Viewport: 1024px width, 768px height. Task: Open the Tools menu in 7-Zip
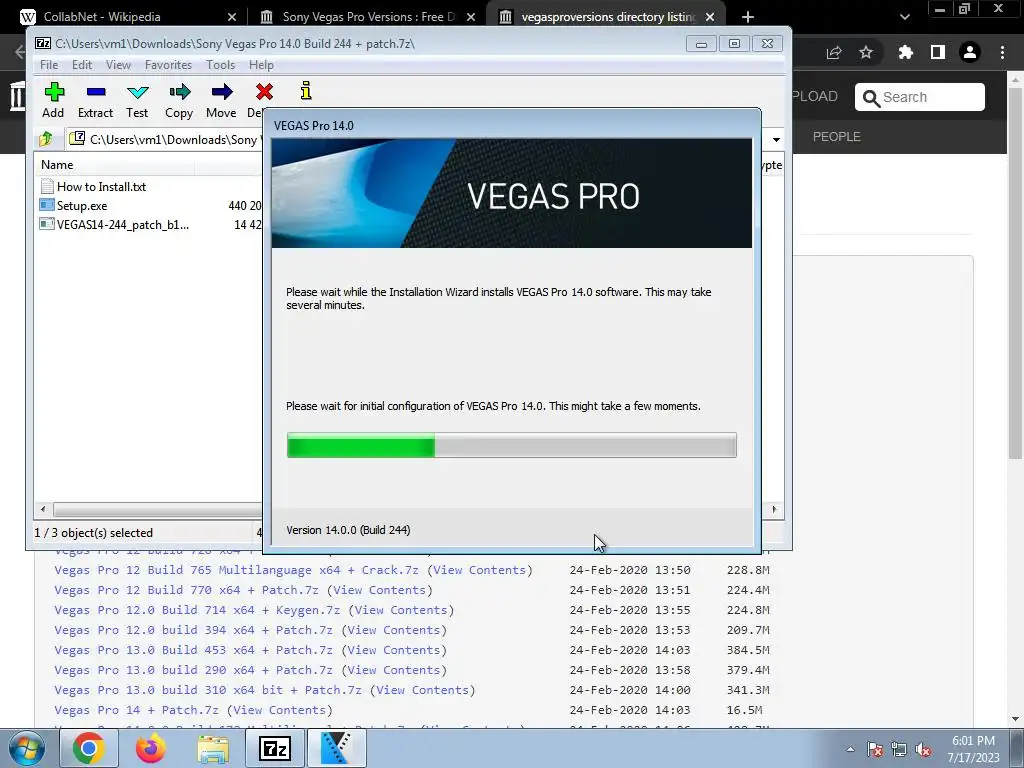click(x=220, y=65)
